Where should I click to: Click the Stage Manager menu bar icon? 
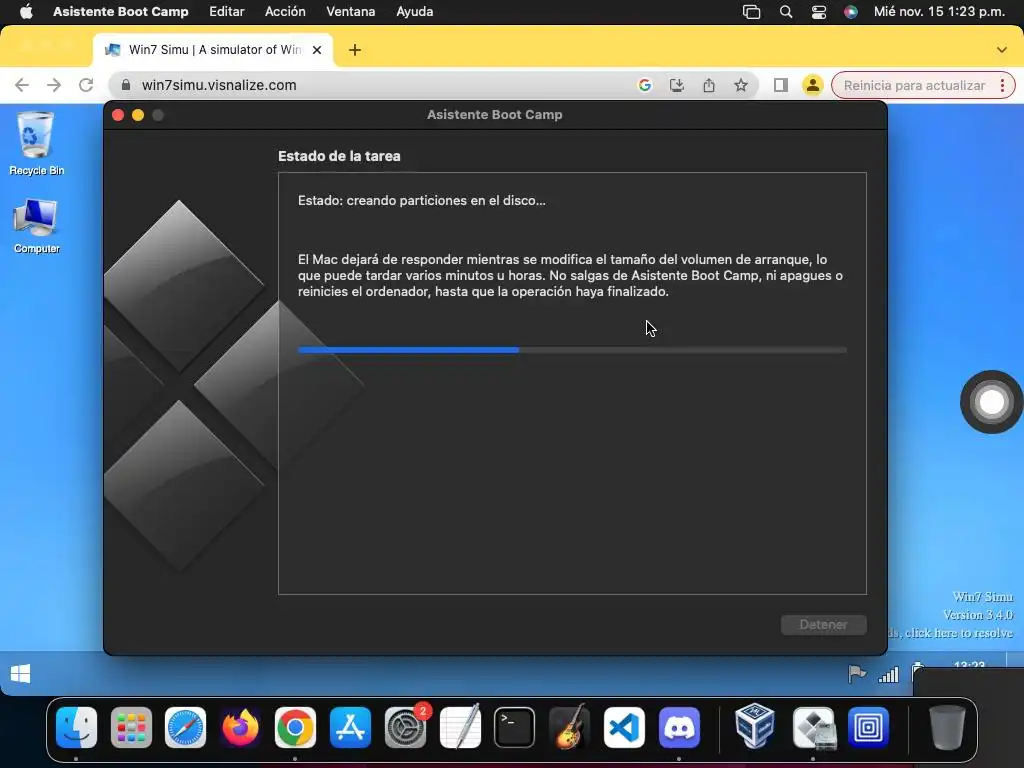[x=752, y=12]
